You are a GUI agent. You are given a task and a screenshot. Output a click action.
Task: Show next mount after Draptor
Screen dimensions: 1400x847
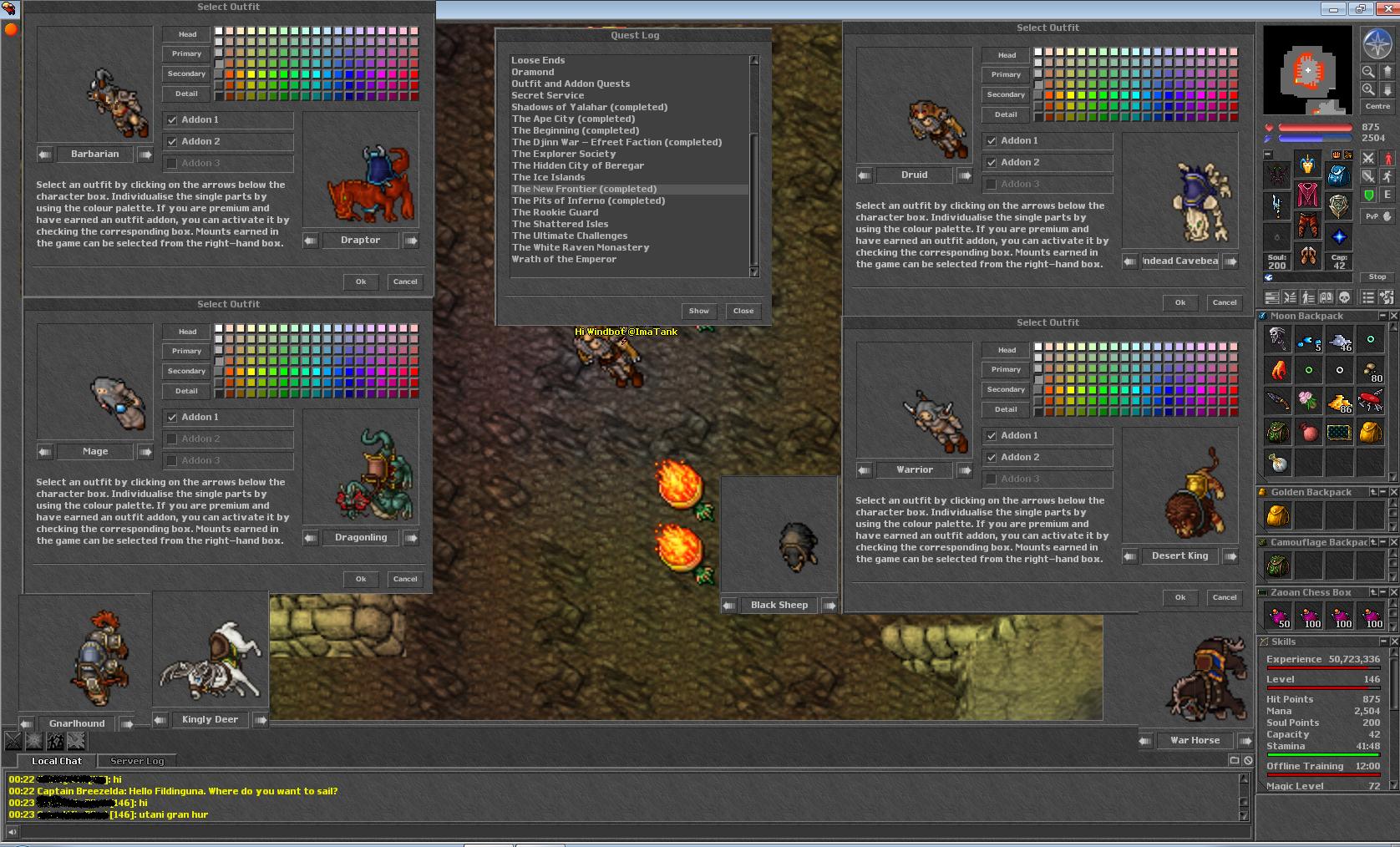[x=411, y=241]
